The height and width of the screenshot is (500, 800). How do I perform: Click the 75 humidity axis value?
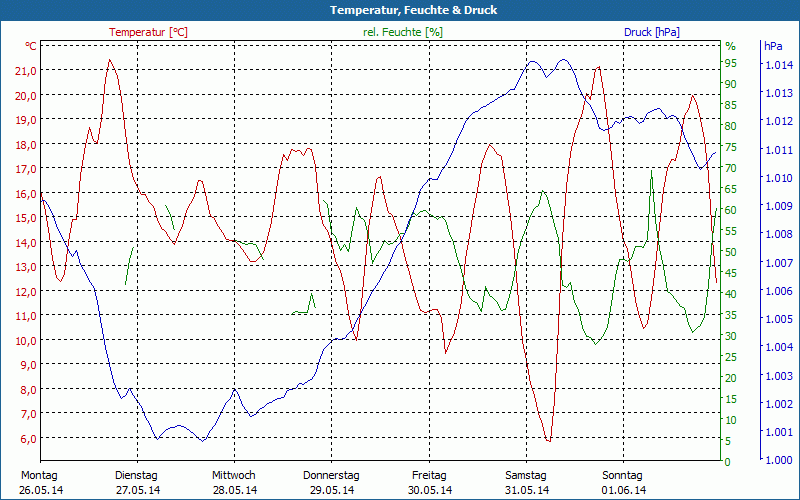pyautogui.click(x=731, y=147)
